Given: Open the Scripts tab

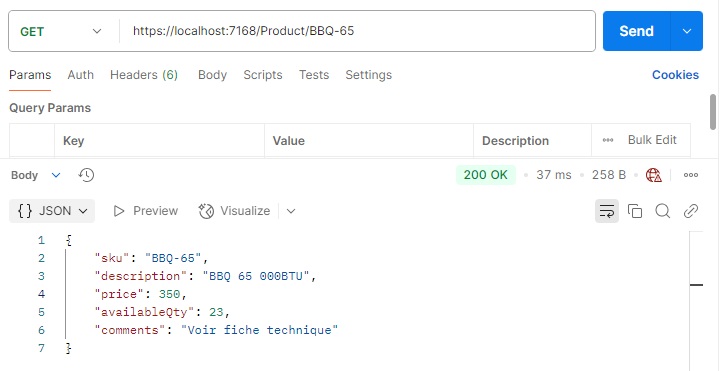Looking at the screenshot, I should (x=262, y=75).
